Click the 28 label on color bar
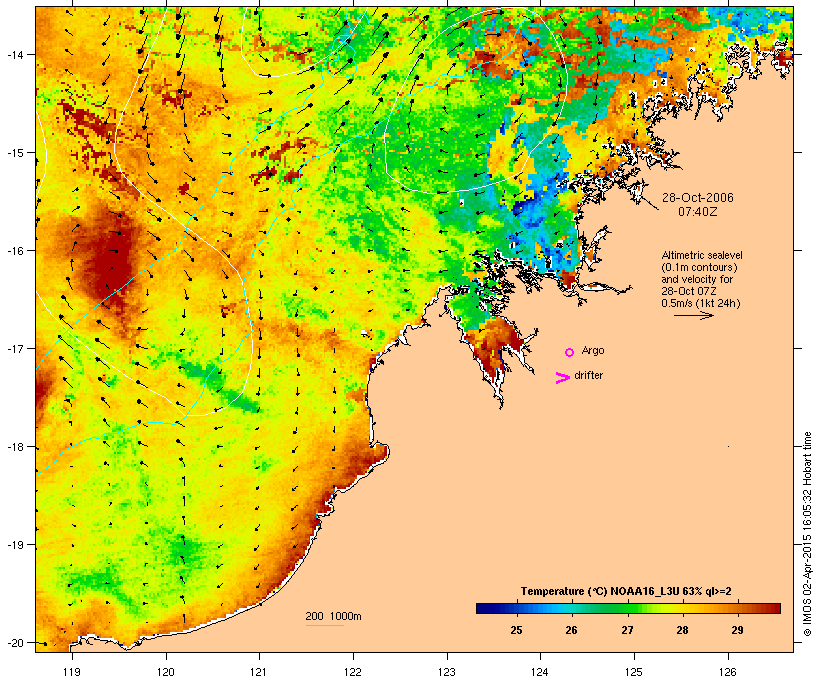820x680 pixels. click(682, 630)
